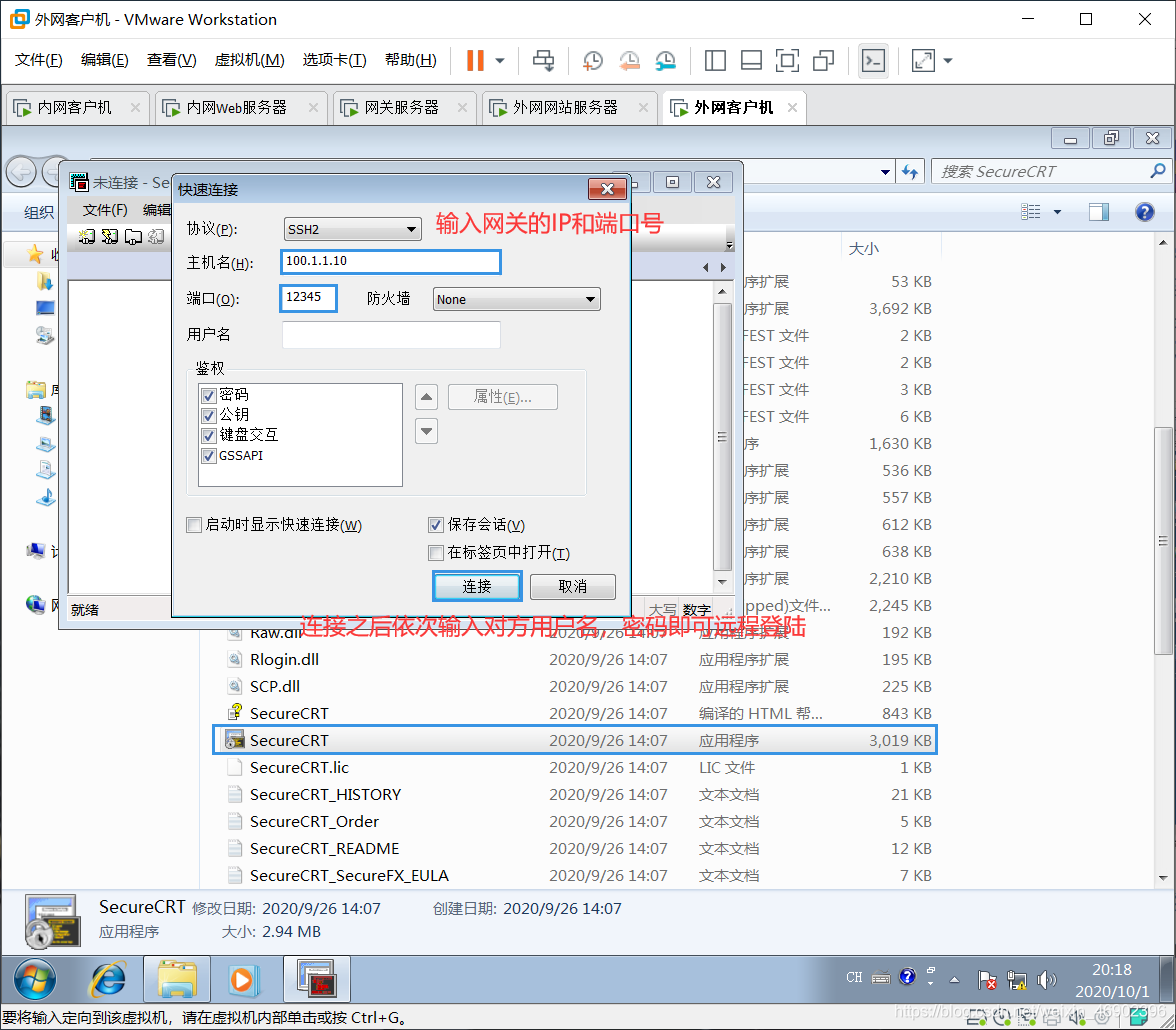1176x1030 pixels.
Task: Open VMware 选项卡(T) menu
Action: (x=334, y=60)
